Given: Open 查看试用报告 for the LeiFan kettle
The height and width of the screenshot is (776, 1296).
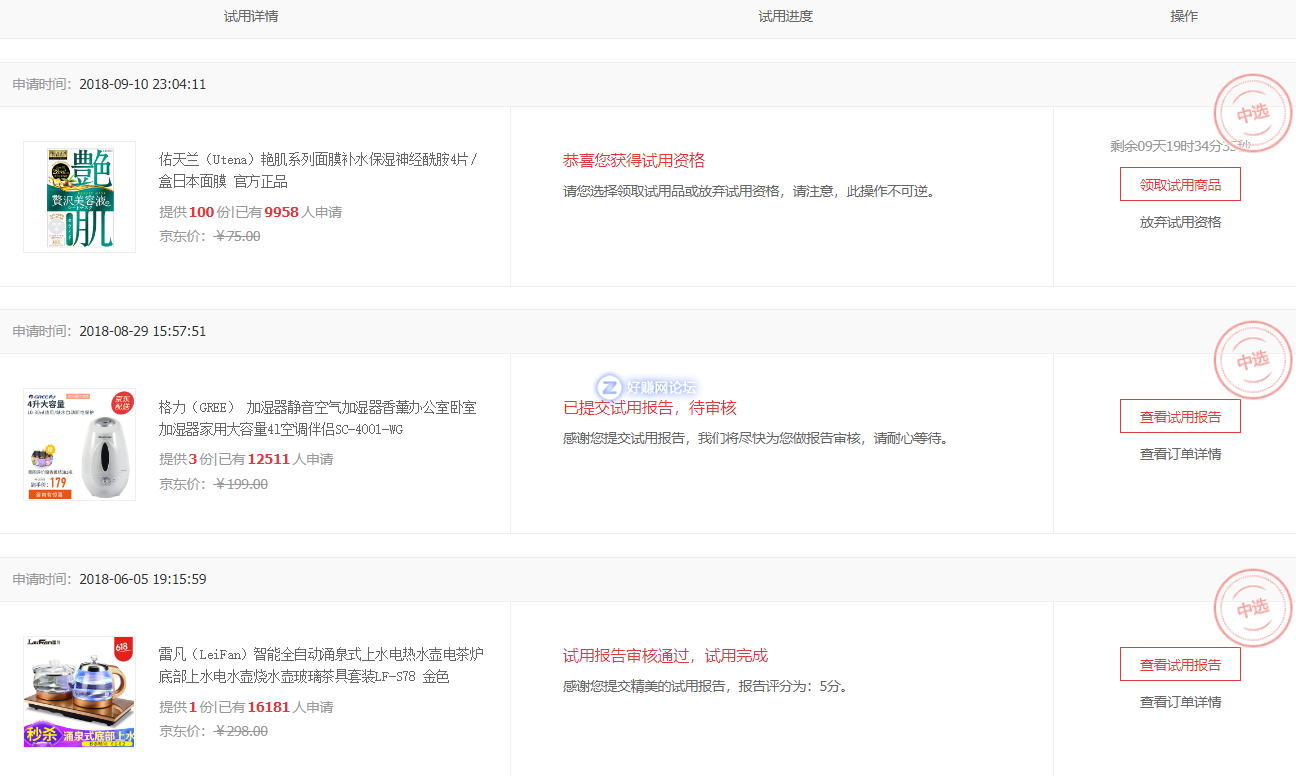Looking at the screenshot, I should [1180, 664].
